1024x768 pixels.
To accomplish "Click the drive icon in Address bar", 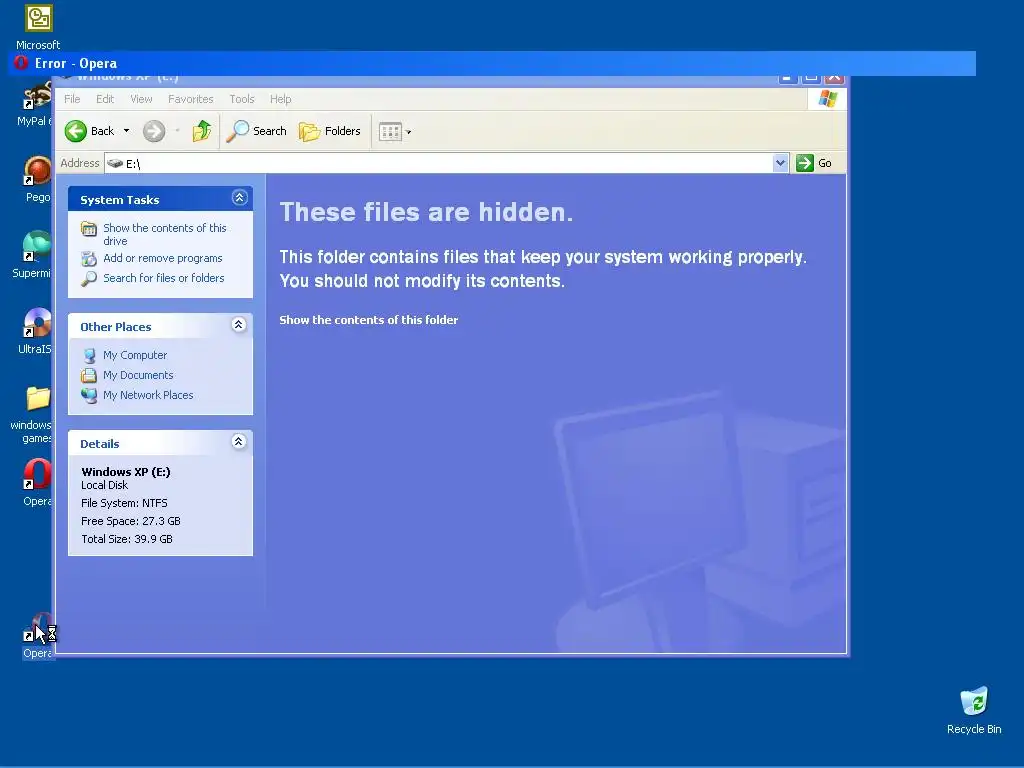I will [115, 163].
